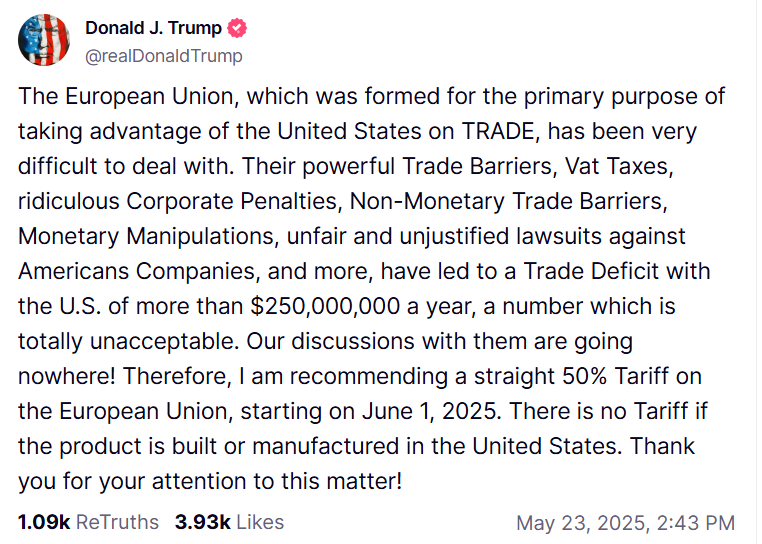
Task: Click the ReTruths label
Action: click(x=118, y=522)
